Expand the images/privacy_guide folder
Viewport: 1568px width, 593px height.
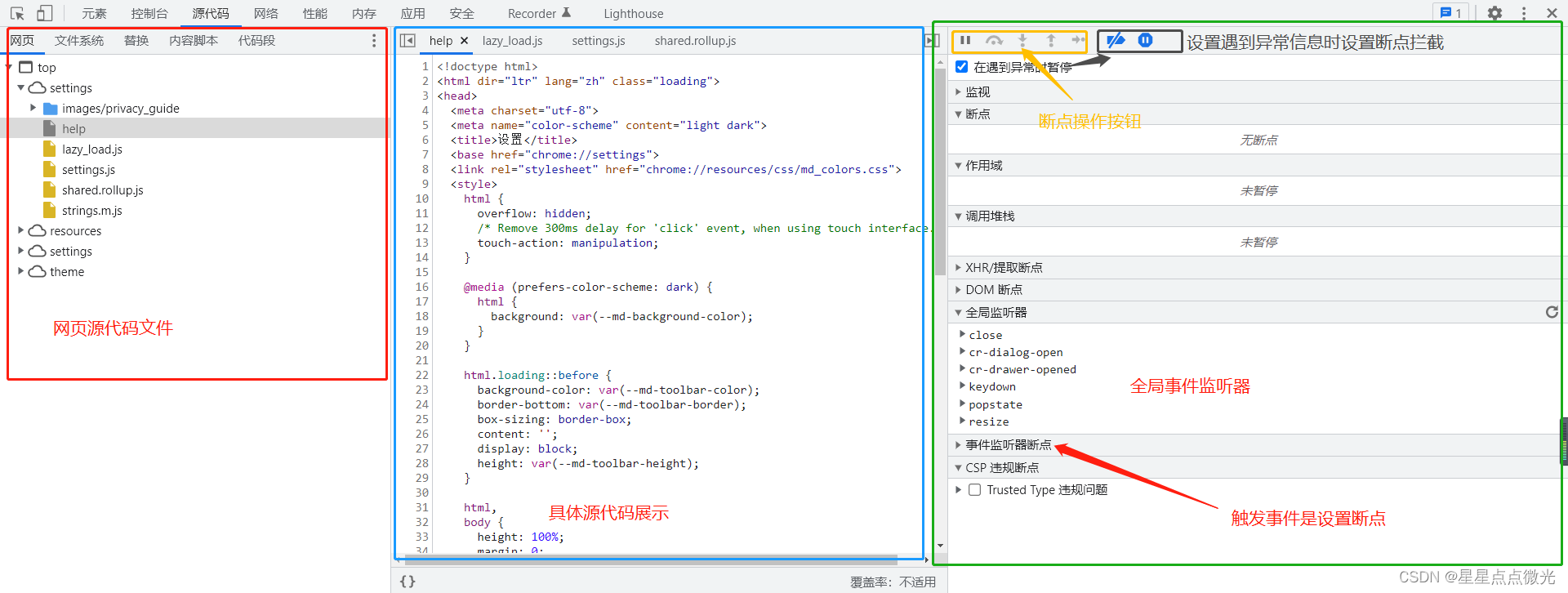pyautogui.click(x=33, y=108)
